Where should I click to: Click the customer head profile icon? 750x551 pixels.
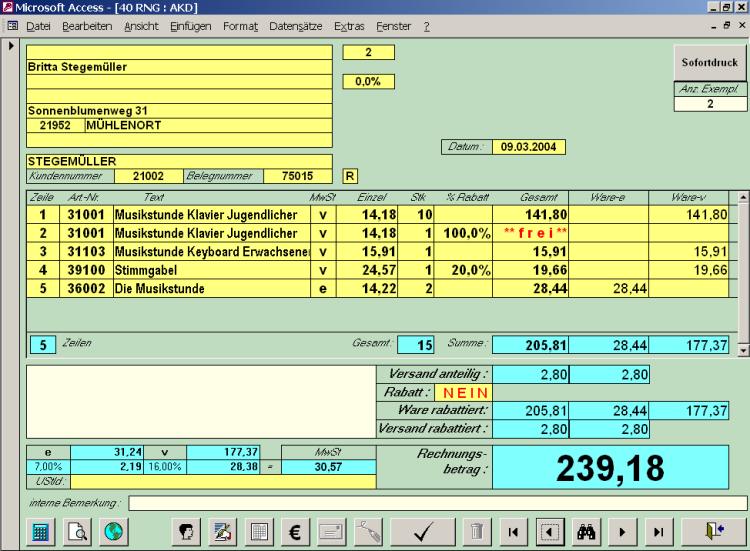pyautogui.click(x=184, y=532)
